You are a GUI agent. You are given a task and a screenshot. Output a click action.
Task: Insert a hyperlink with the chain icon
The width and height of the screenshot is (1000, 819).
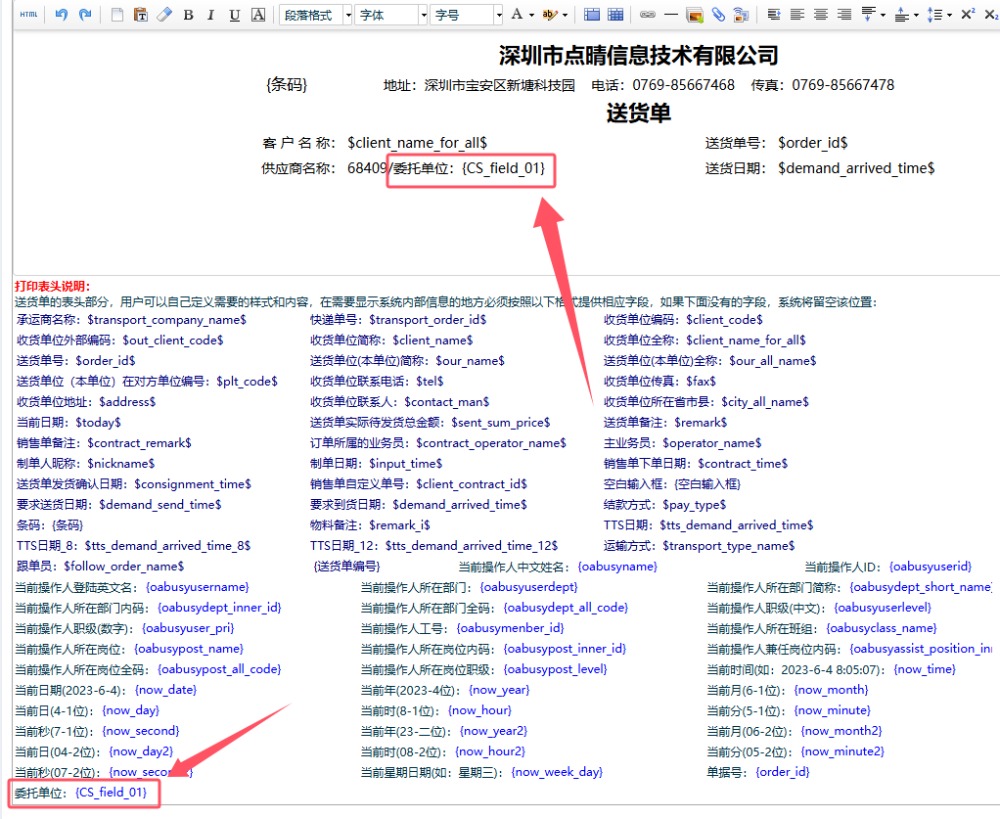pyautogui.click(x=647, y=15)
